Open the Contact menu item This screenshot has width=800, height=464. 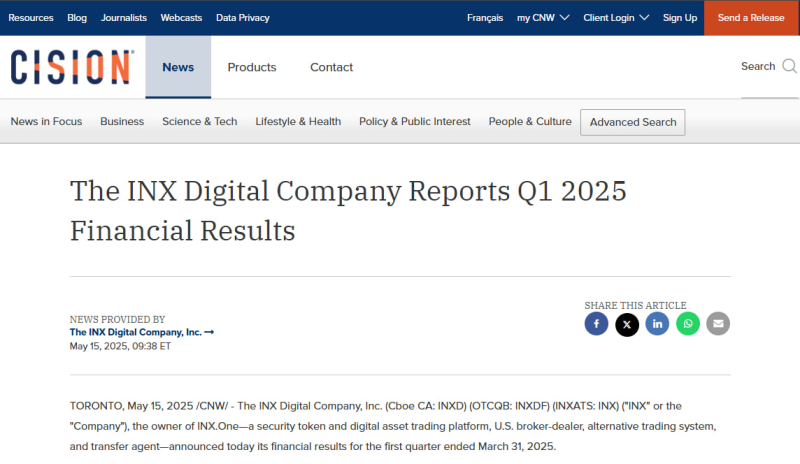click(x=331, y=67)
